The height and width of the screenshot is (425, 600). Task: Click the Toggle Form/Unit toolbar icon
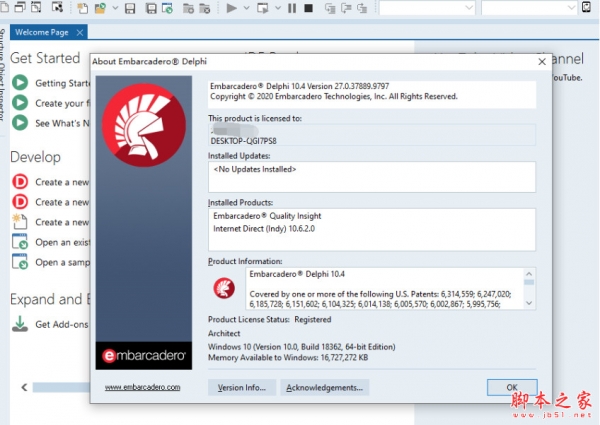click(x=36, y=7)
